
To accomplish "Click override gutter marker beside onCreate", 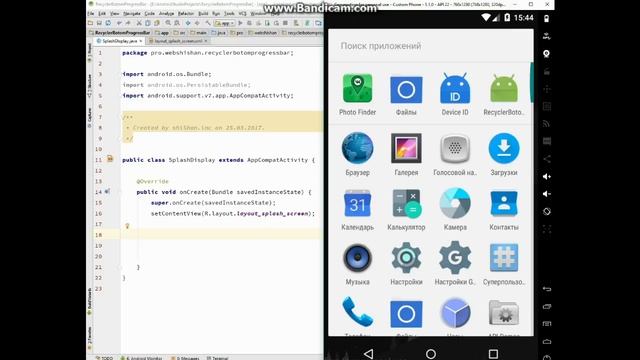I will (x=107, y=191).
